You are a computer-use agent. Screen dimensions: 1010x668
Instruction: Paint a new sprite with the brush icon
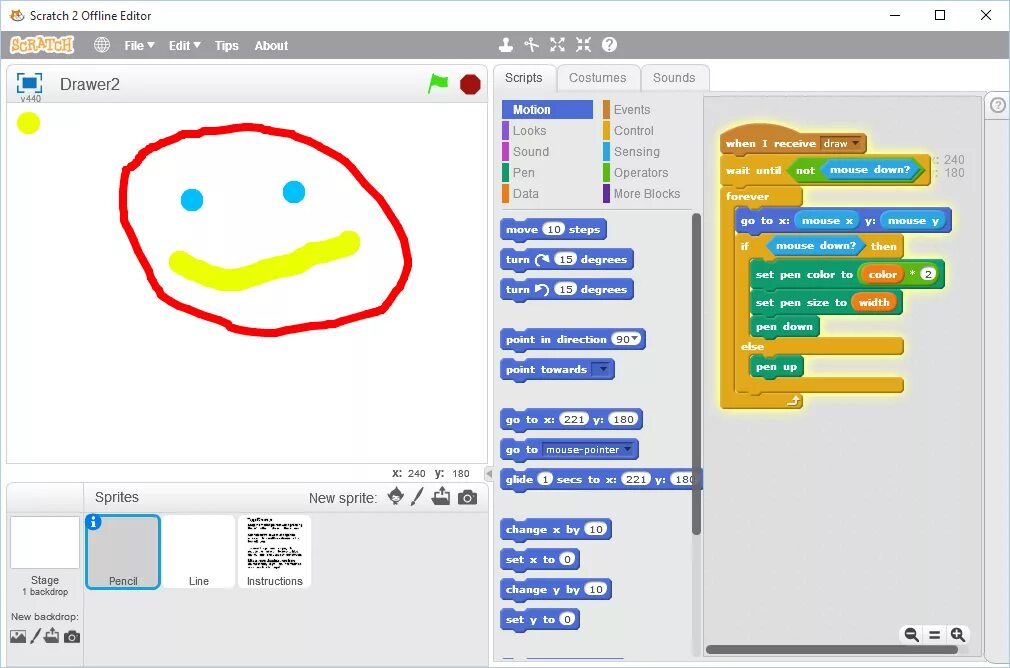coord(418,496)
